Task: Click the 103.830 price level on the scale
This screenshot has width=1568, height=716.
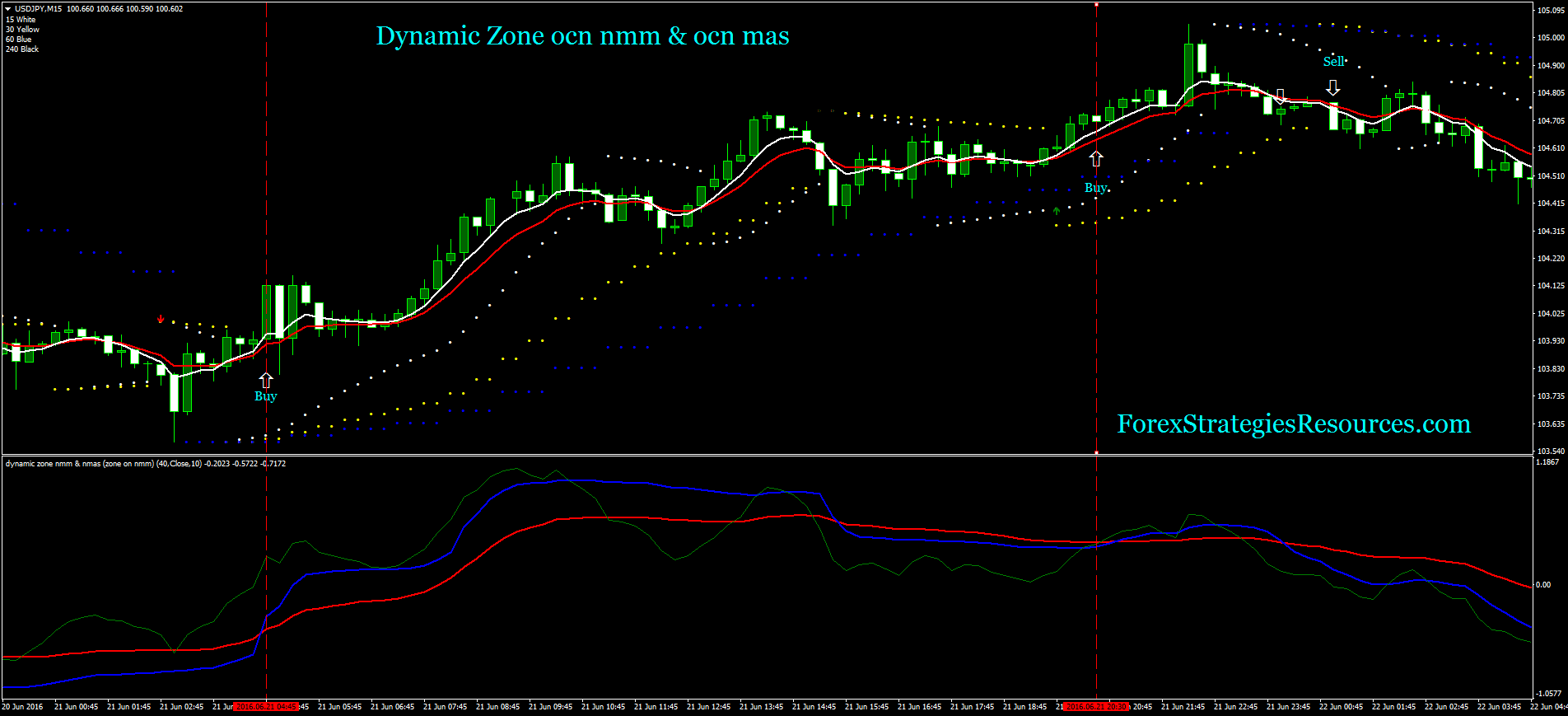Action: [x=1551, y=368]
